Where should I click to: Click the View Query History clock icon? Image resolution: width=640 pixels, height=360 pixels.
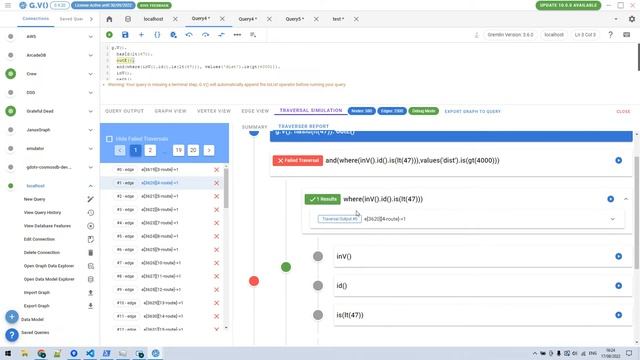(x=91, y=213)
